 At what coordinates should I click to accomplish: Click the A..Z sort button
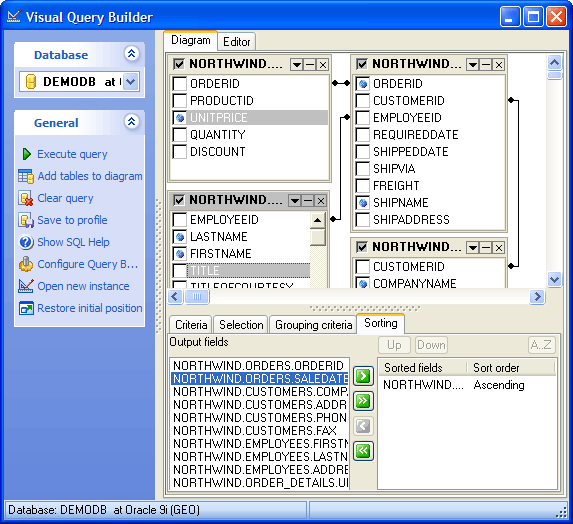pos(541,345)
